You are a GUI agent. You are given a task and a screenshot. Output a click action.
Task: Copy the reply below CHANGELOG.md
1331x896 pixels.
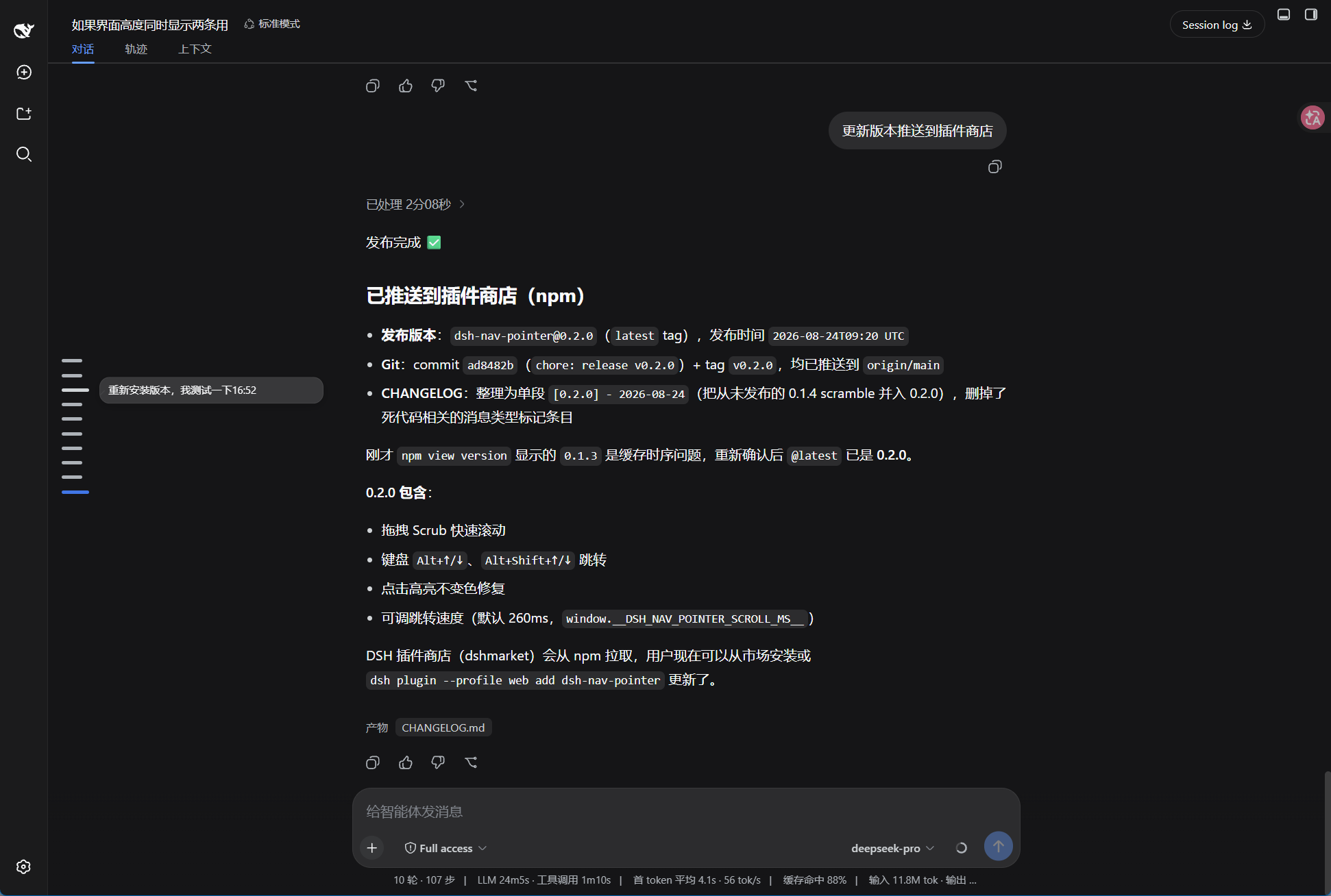(373, 762)
